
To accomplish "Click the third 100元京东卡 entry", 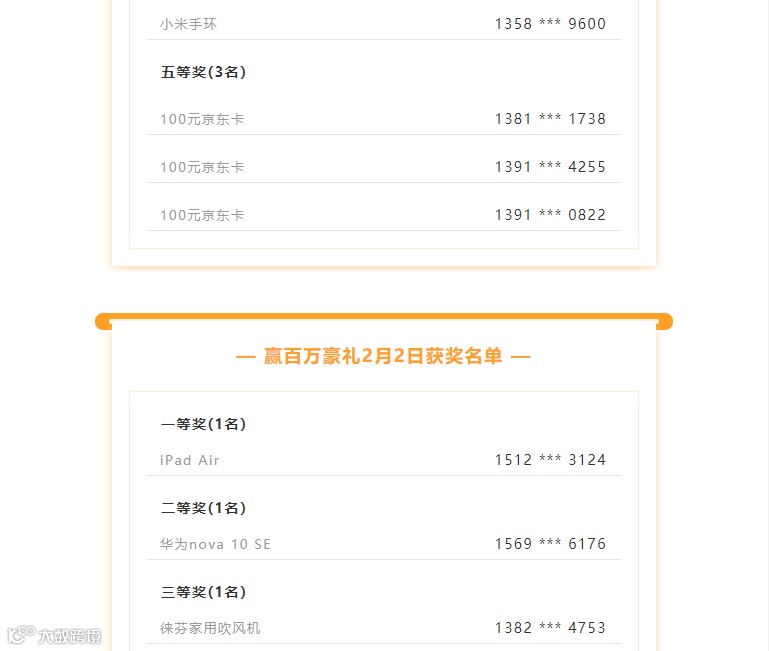I will click(202, 215).
